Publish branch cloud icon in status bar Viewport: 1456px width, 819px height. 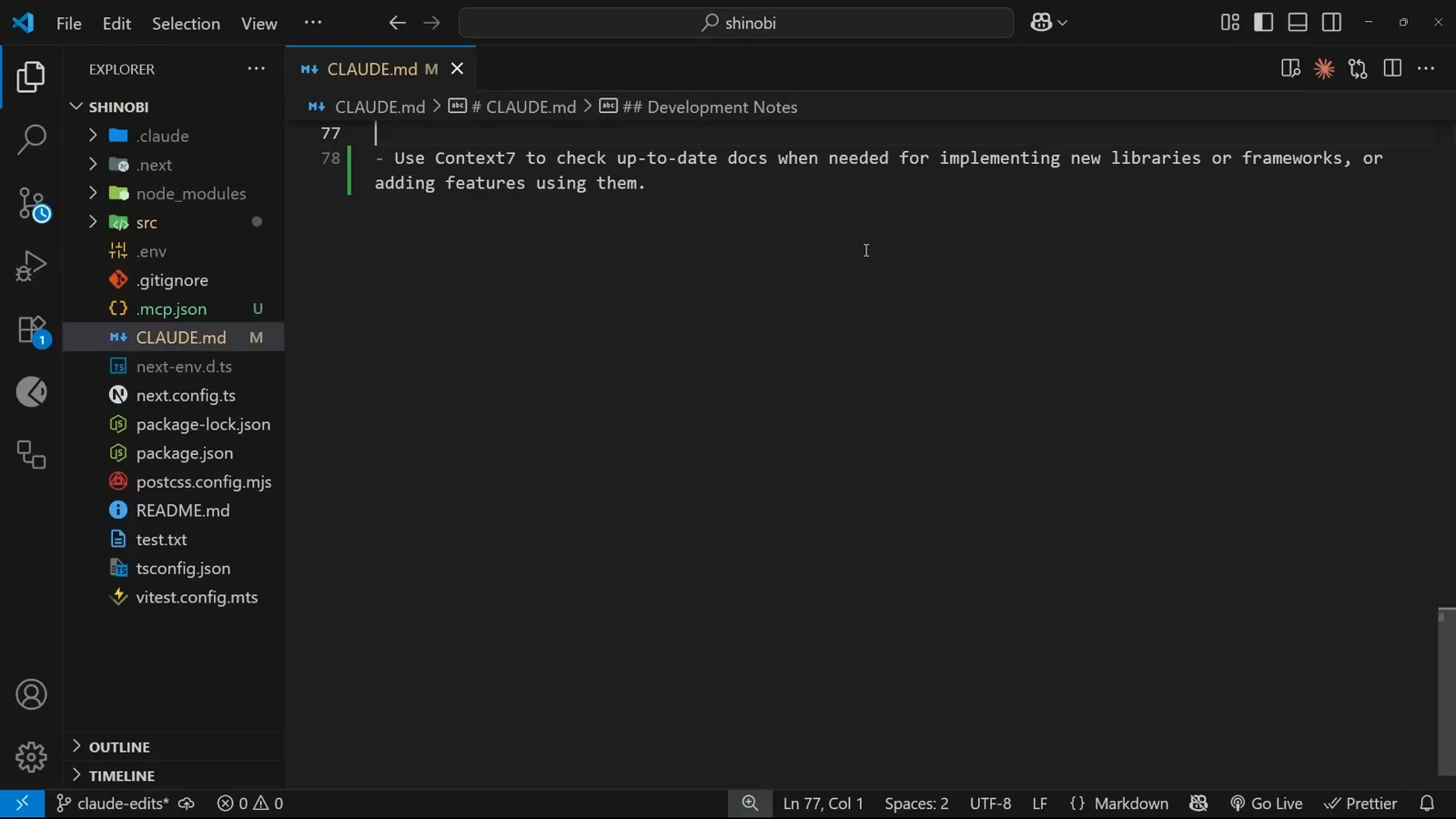(187, 804)
